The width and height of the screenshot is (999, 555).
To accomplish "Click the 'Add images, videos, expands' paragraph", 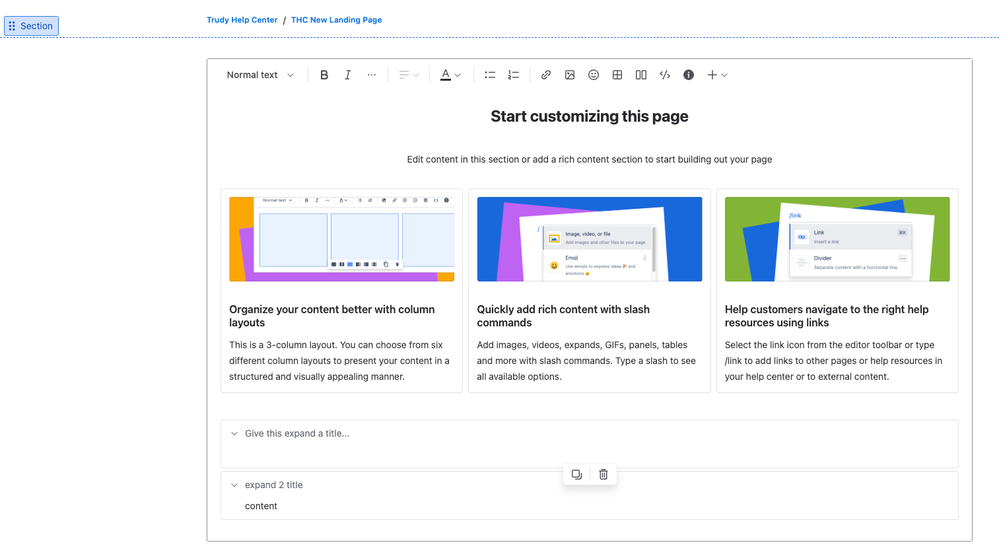I will [x=586, y=361].
